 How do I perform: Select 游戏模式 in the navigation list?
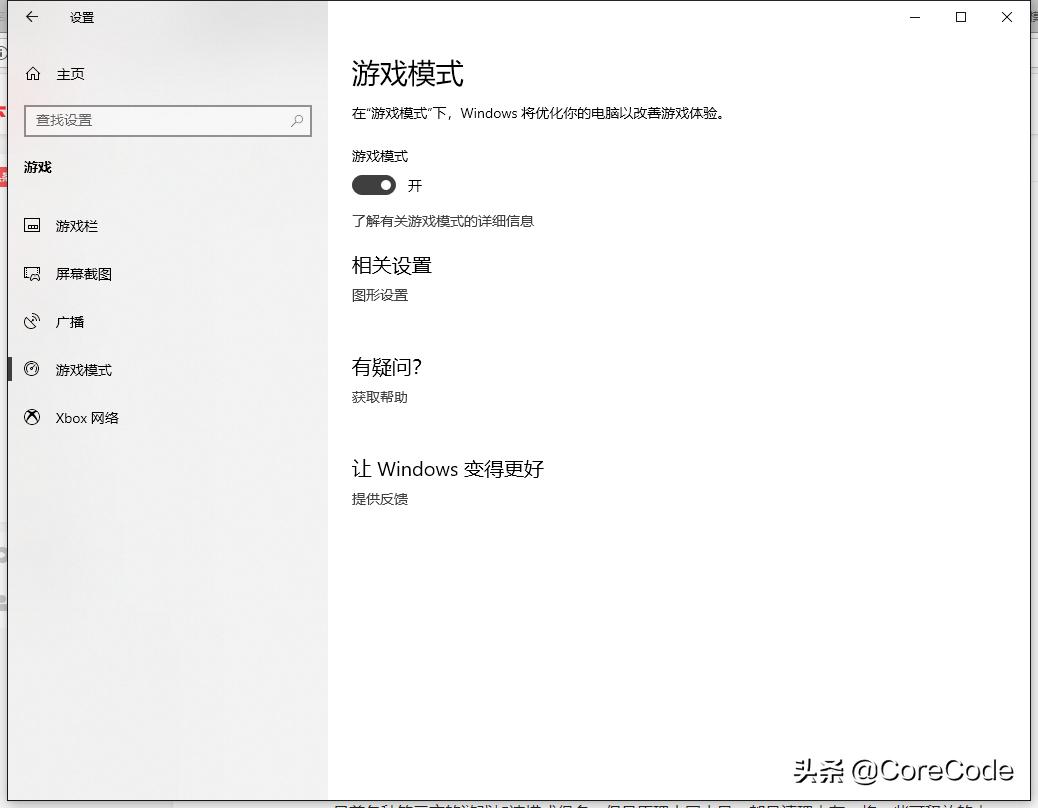[x=83, y=369]
